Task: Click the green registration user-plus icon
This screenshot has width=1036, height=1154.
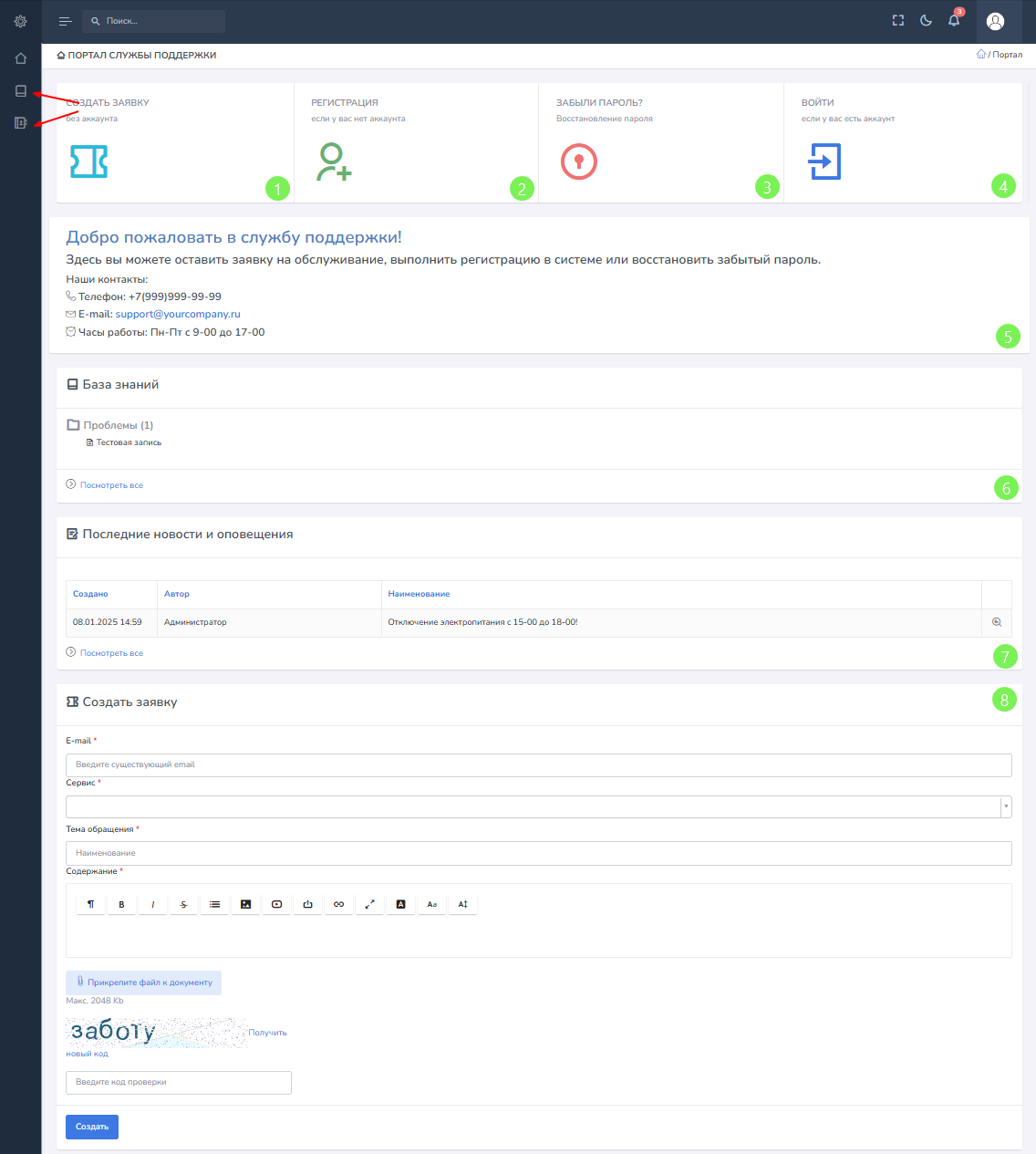Action: point(334,161)
